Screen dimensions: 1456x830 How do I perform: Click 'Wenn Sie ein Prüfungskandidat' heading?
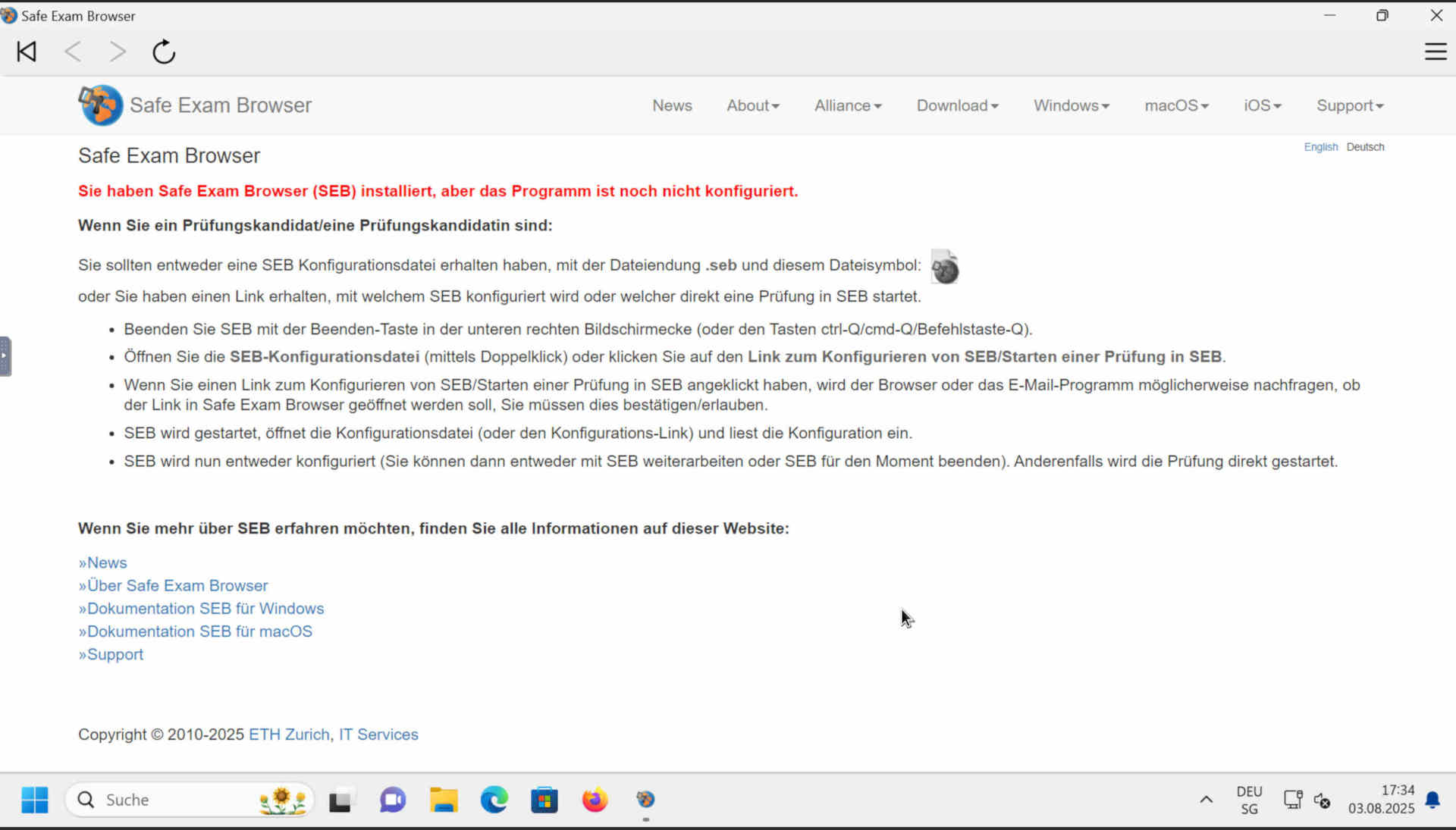pos(315,225)
